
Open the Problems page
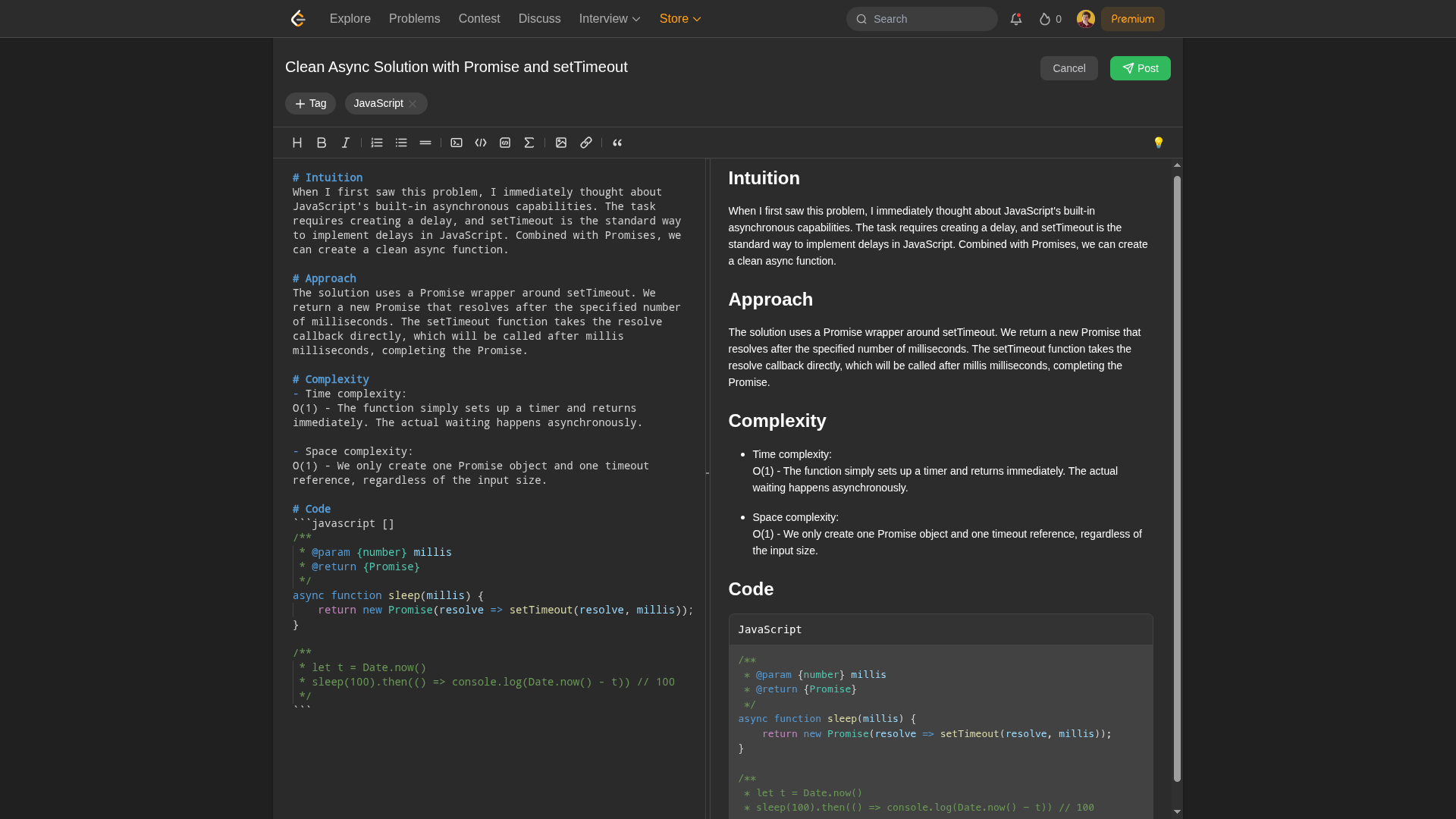click(x=414, y=19)
